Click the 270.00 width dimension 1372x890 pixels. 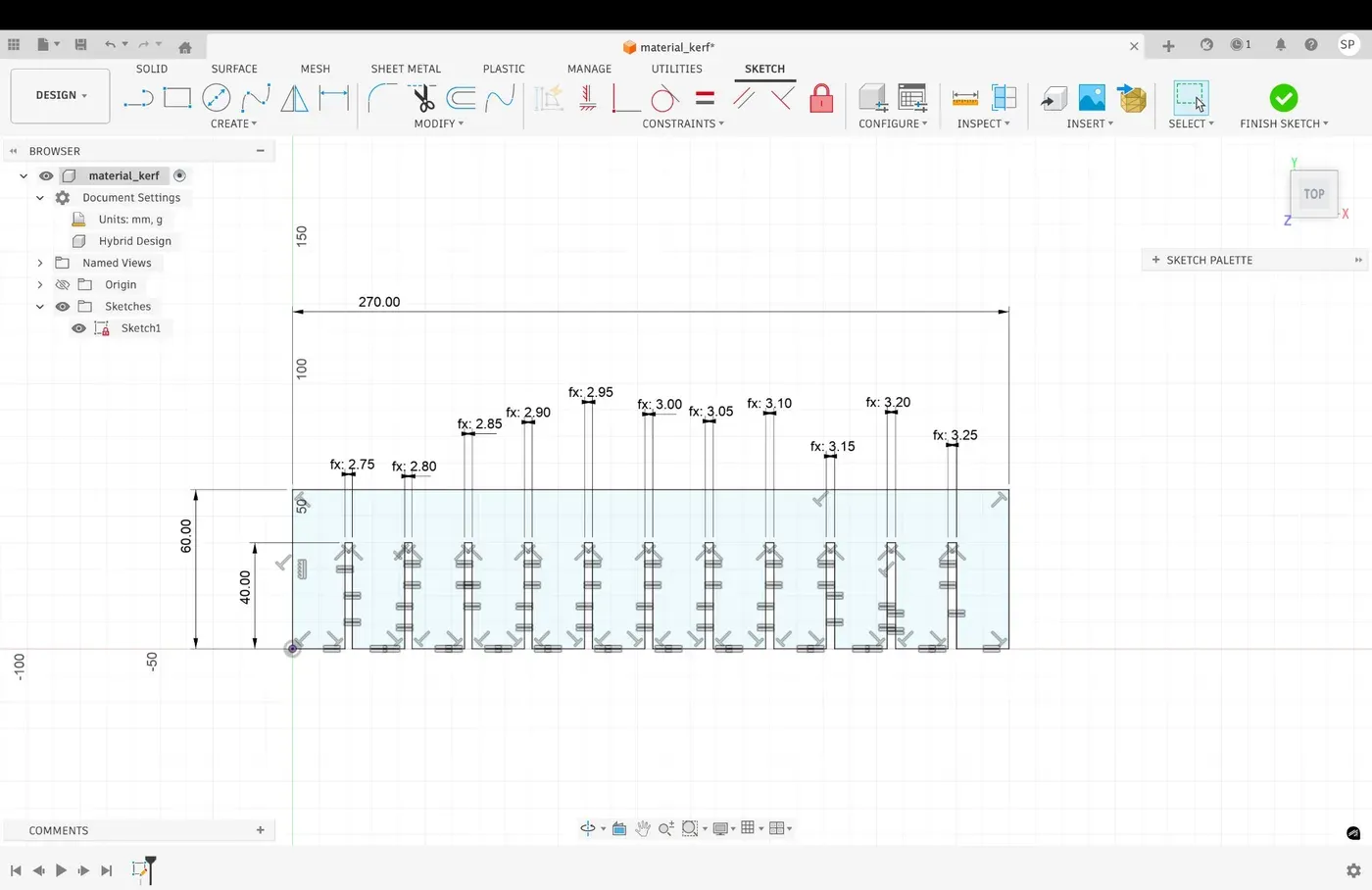[x=379, y=302]
